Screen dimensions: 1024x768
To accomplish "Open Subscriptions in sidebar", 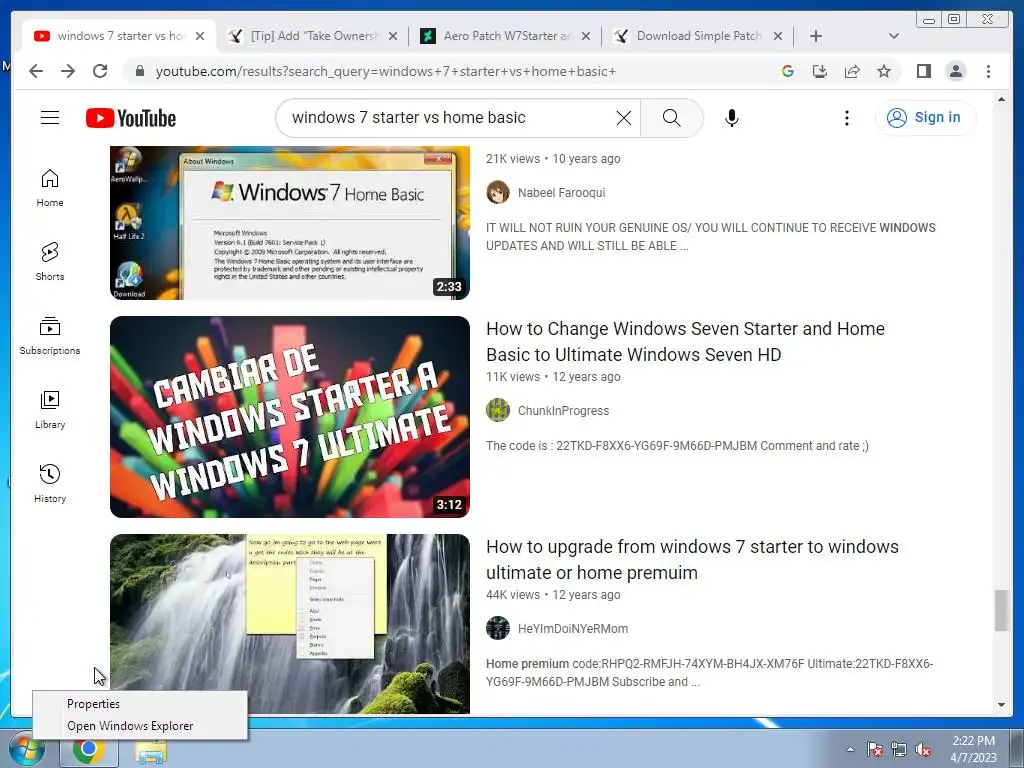I will 50,336.
